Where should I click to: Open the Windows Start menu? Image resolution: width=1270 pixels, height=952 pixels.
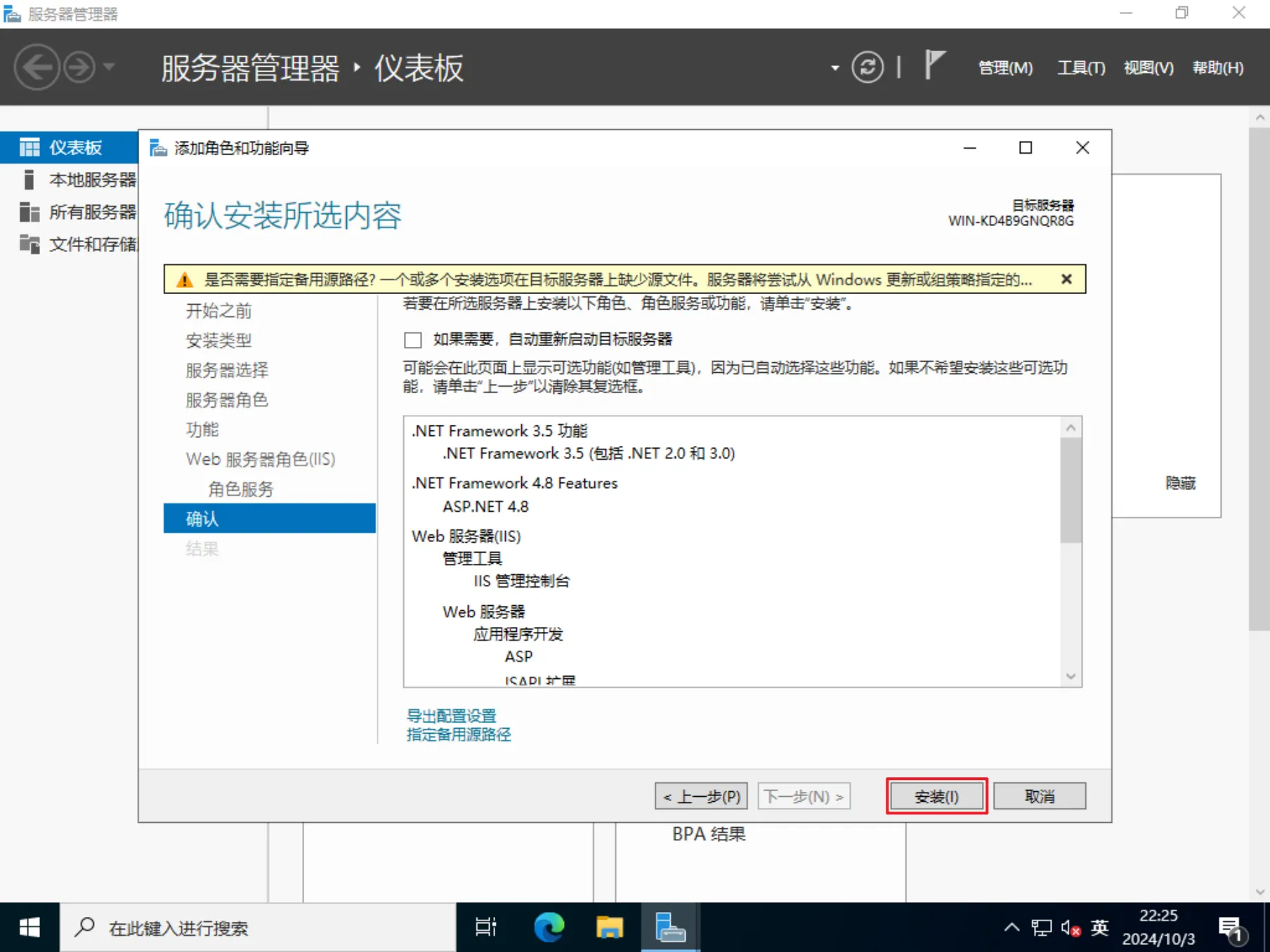pos(30,927)
